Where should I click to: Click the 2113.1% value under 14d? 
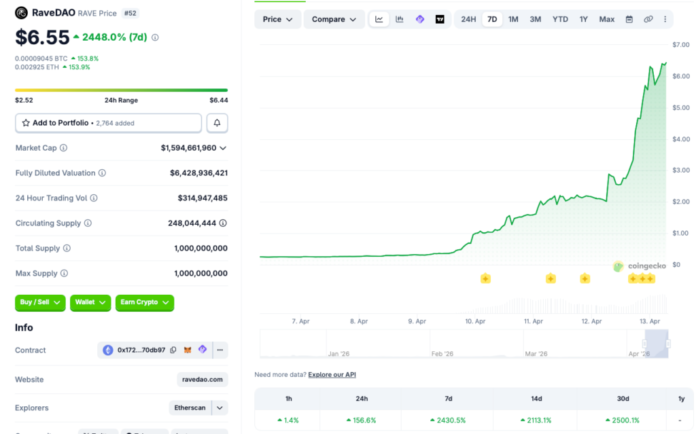tap(537, 420)
